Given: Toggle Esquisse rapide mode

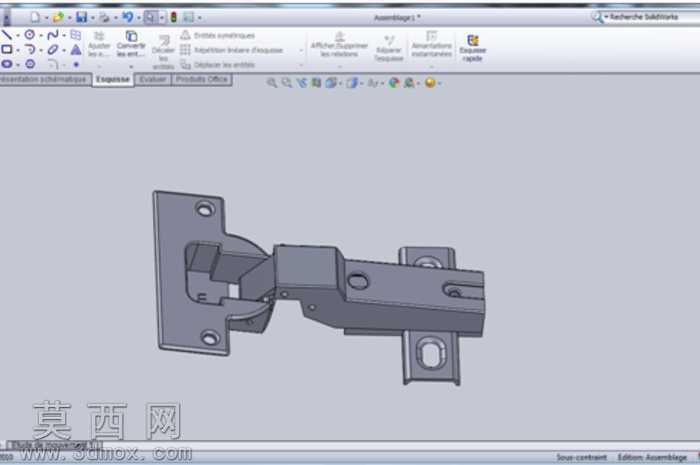Looking at the screenshot, I should (473, 48).
